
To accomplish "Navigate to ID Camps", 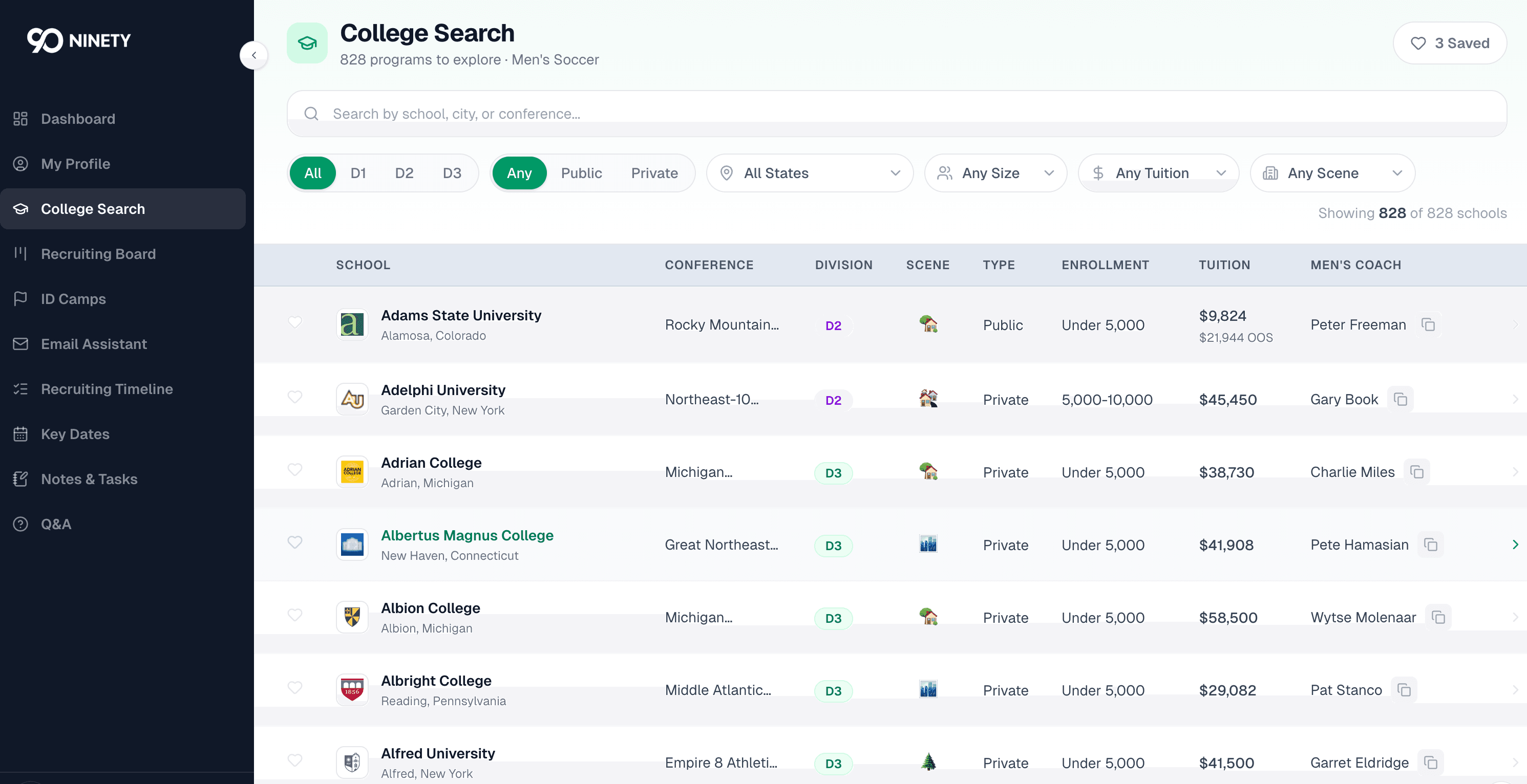I will pyautogui.click(x=123, y=299).
